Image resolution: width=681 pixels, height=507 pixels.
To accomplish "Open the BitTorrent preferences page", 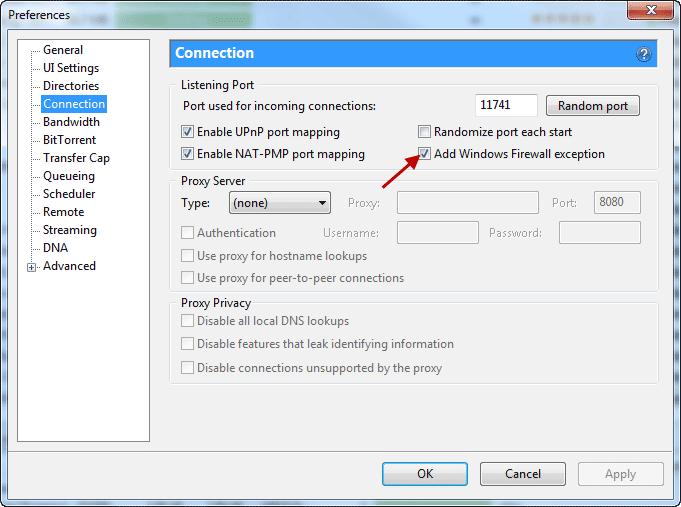I will (x=70, y=140).
